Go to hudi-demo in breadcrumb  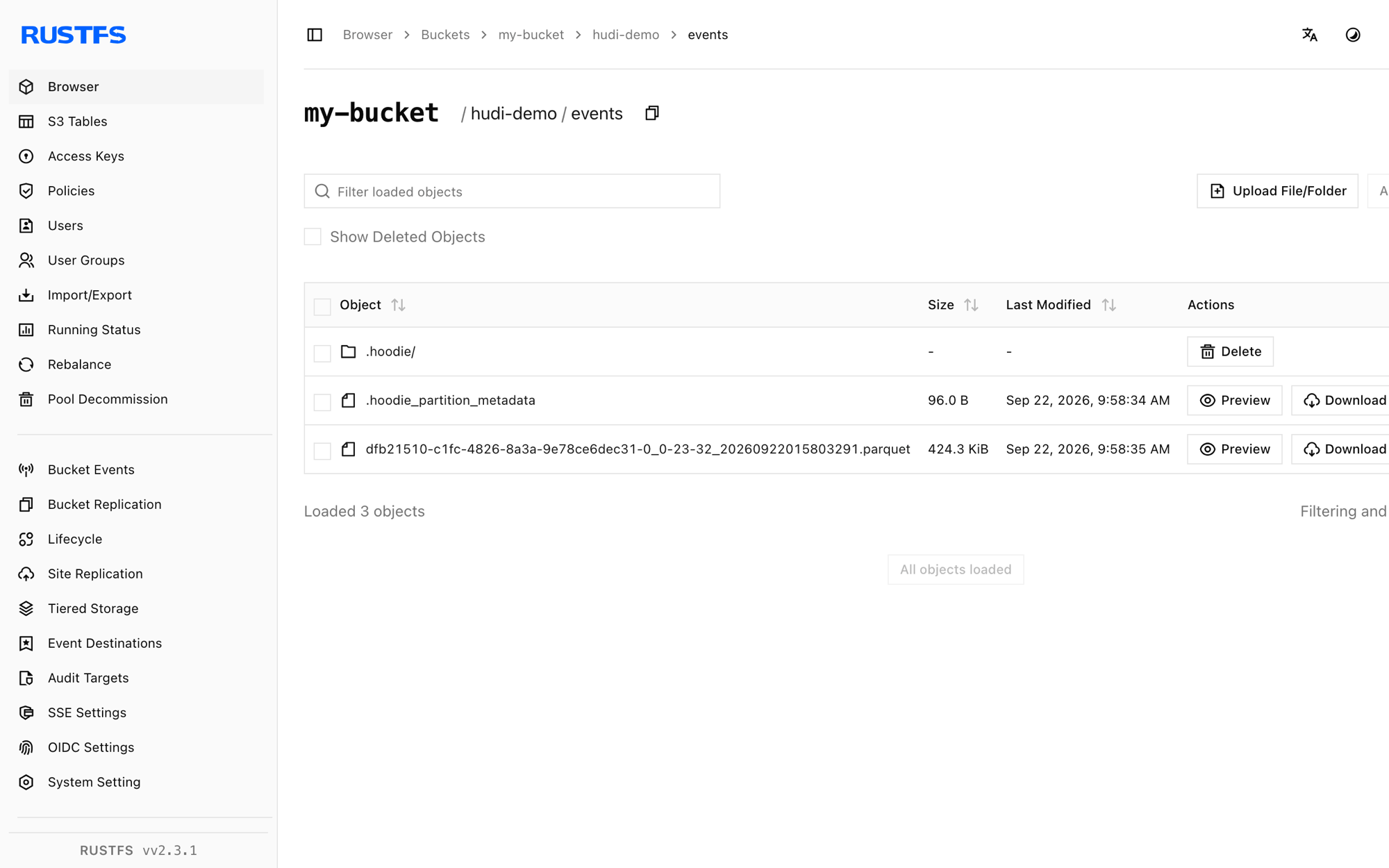coord(625,35)
